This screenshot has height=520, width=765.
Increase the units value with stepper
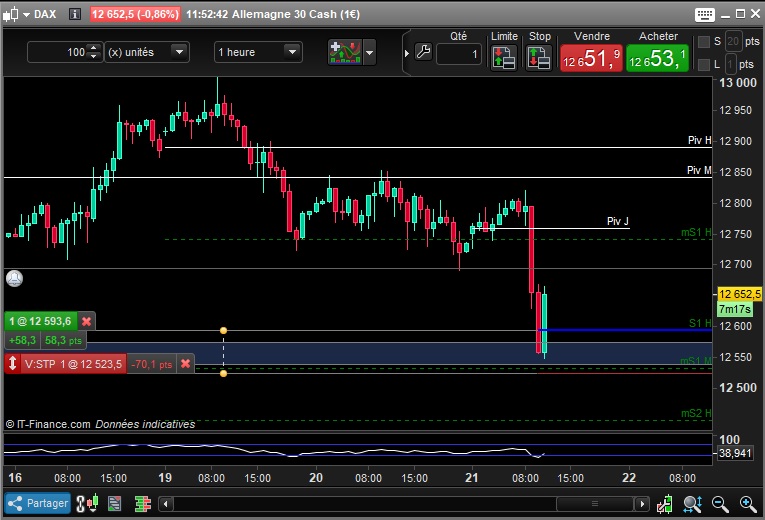tap(94, 48)
